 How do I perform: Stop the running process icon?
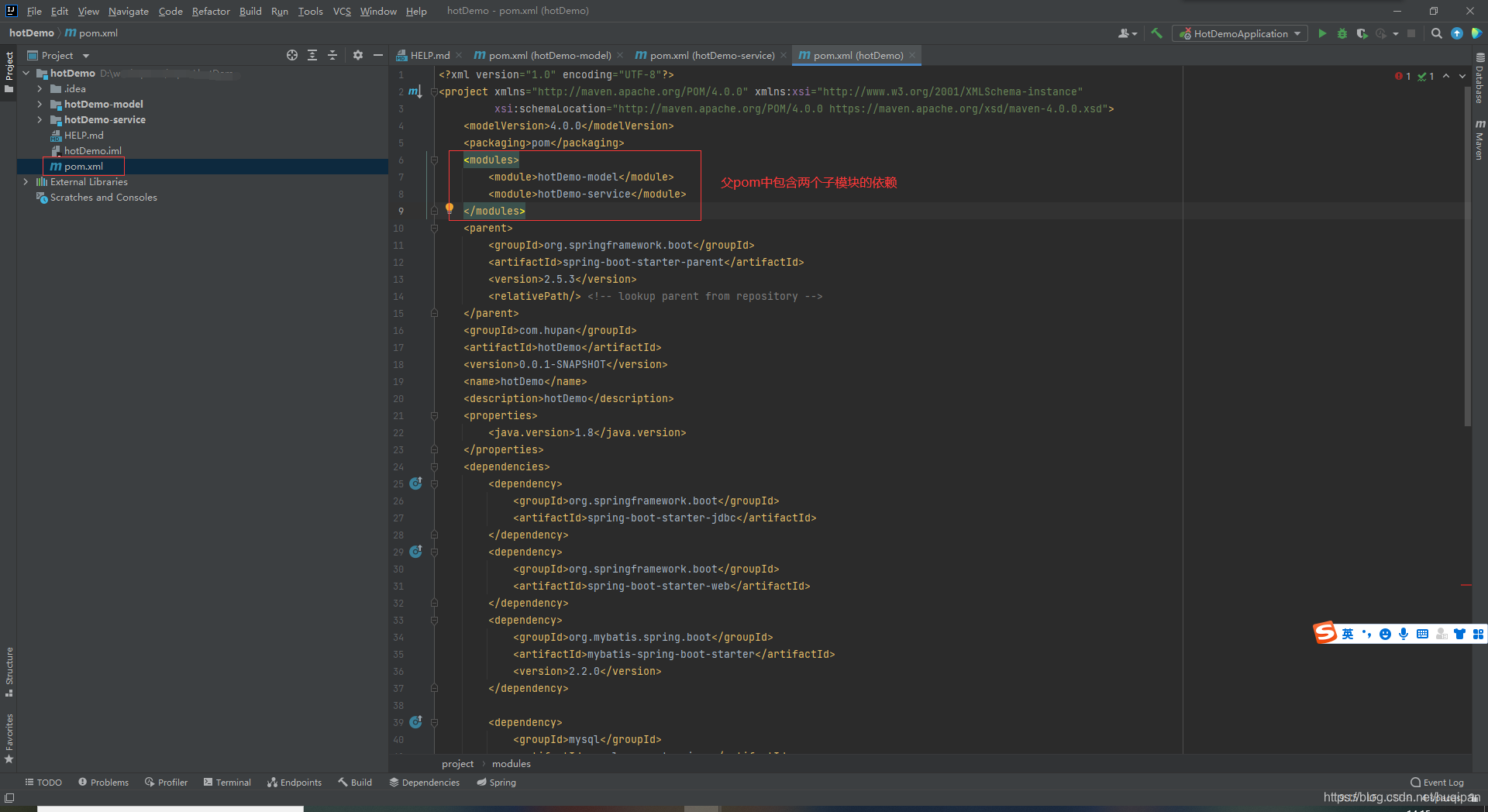tap(1411, 33)
